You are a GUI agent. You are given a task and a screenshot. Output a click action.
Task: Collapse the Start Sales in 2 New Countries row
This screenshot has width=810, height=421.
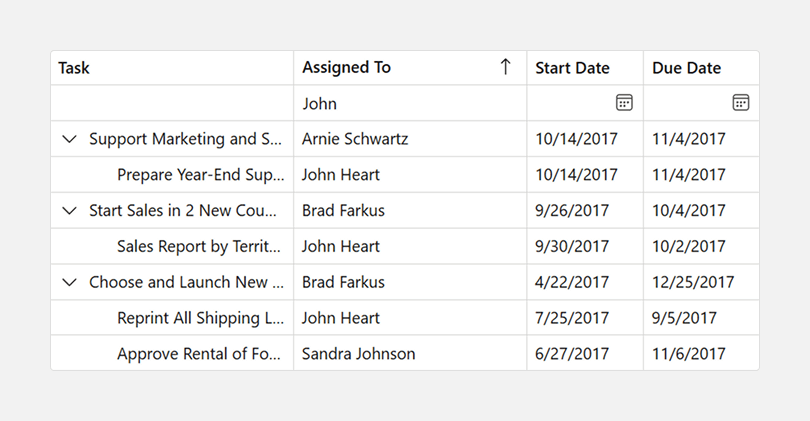click(69, 211)
